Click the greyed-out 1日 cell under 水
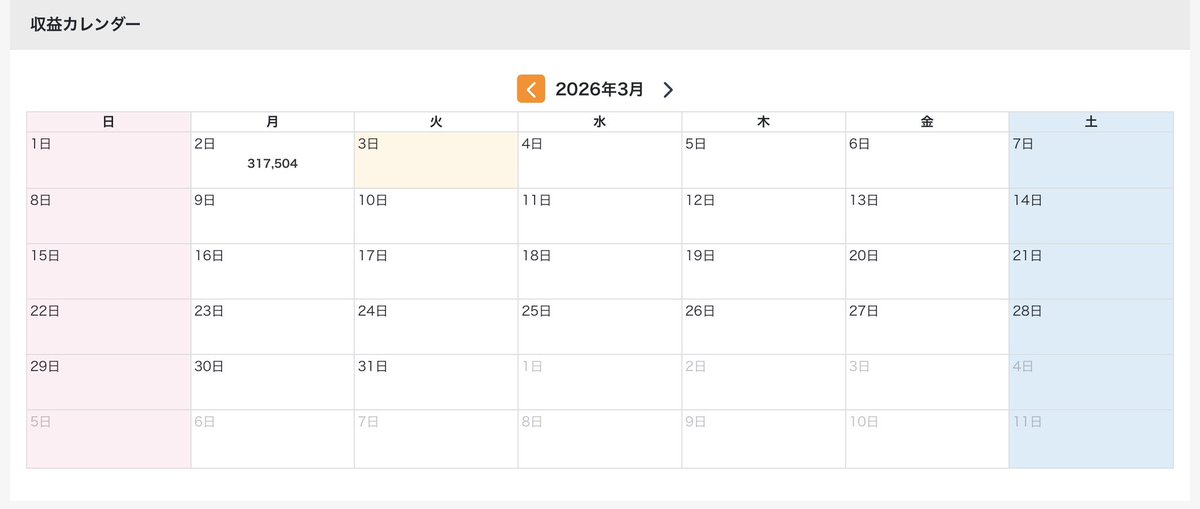The width and height of the screenshot is (1200, 509). (x=600, y=382)
